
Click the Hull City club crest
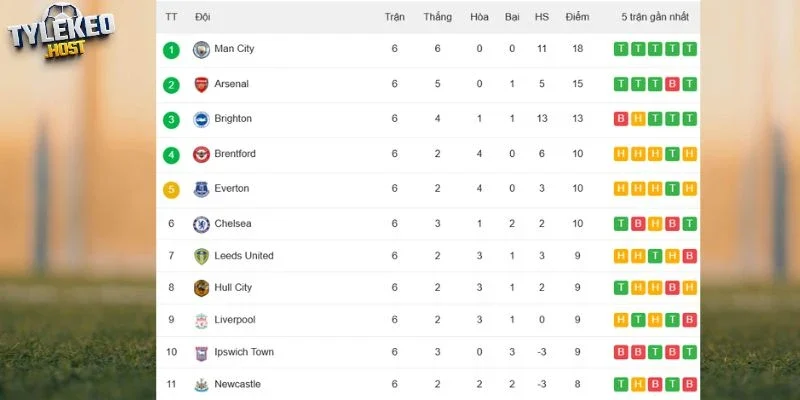(202, 288)
